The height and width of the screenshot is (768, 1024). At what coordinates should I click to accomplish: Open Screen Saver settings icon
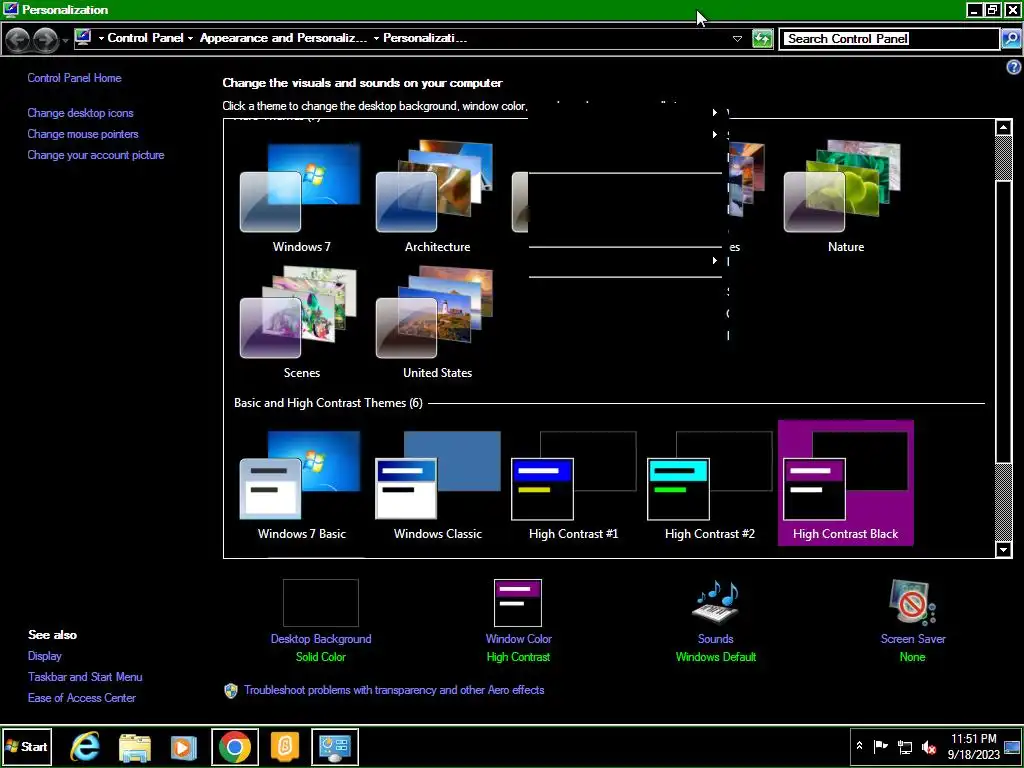[912, 603]
